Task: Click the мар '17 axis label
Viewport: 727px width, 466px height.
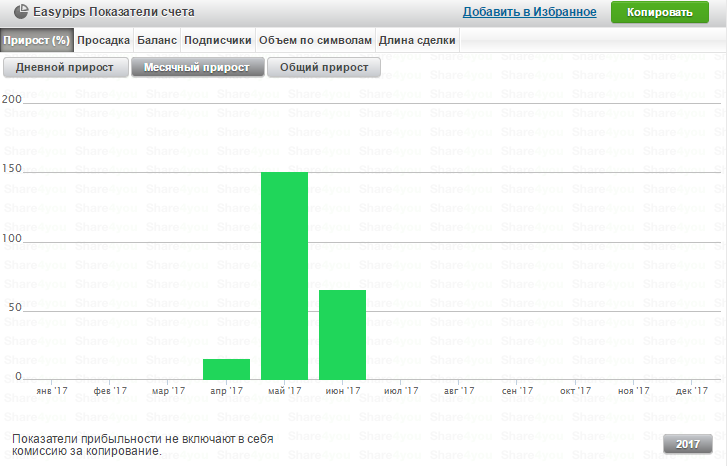Action: click(168, 391)
